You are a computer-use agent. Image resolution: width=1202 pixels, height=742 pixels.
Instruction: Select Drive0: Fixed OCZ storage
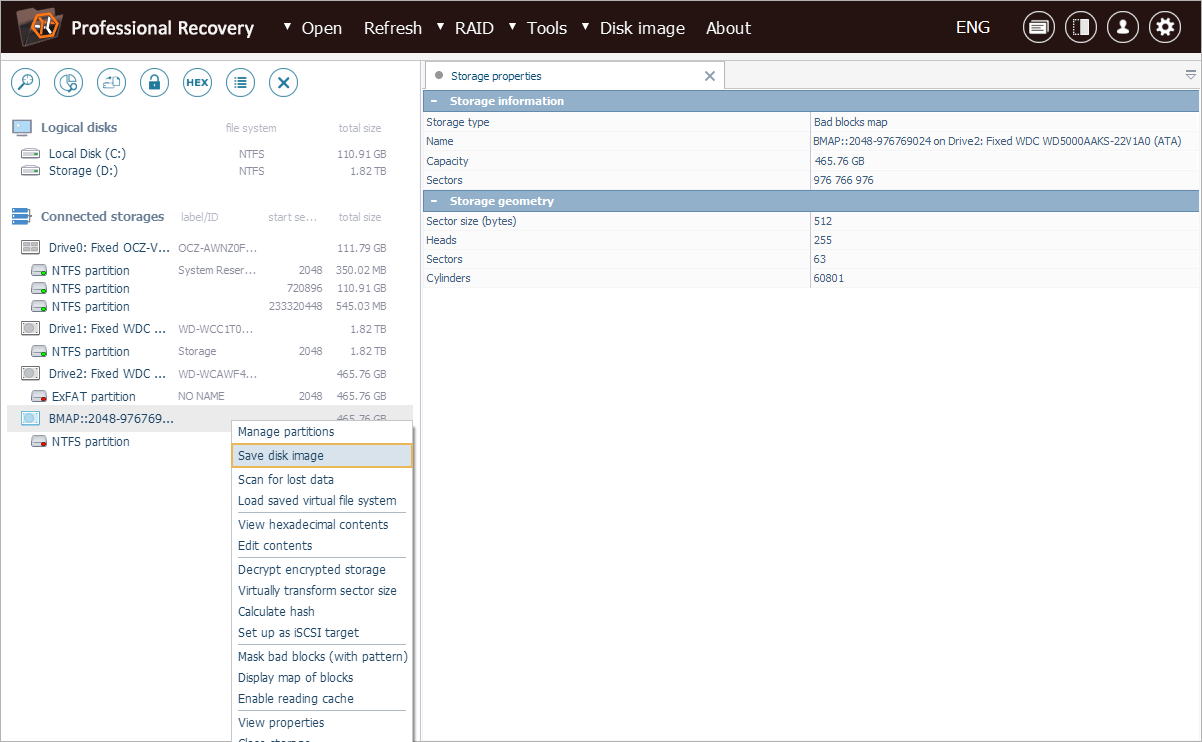click(210, 248)
